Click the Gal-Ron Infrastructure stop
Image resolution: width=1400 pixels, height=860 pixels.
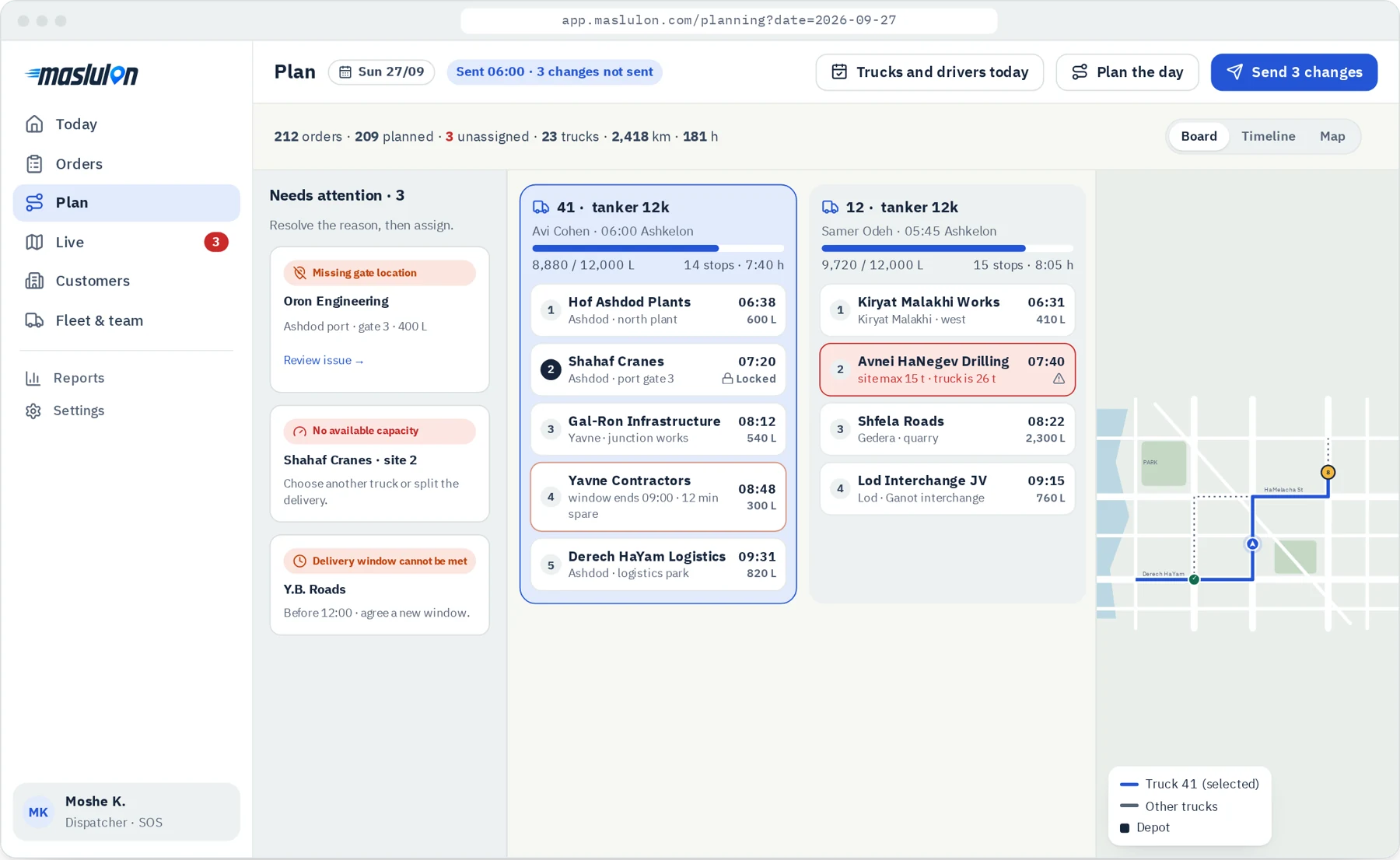pyautogui.click(x=658, y=429)
